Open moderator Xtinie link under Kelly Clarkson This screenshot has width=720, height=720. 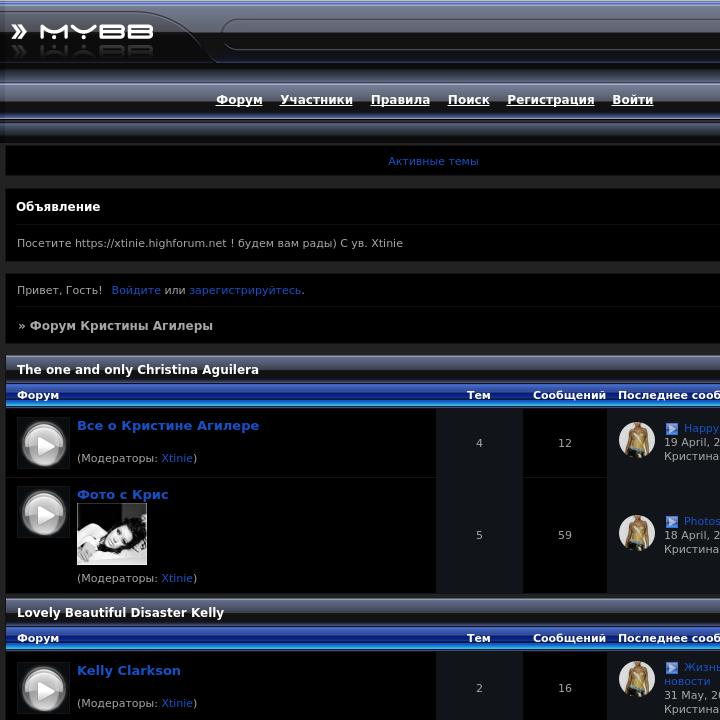[177, 703]
